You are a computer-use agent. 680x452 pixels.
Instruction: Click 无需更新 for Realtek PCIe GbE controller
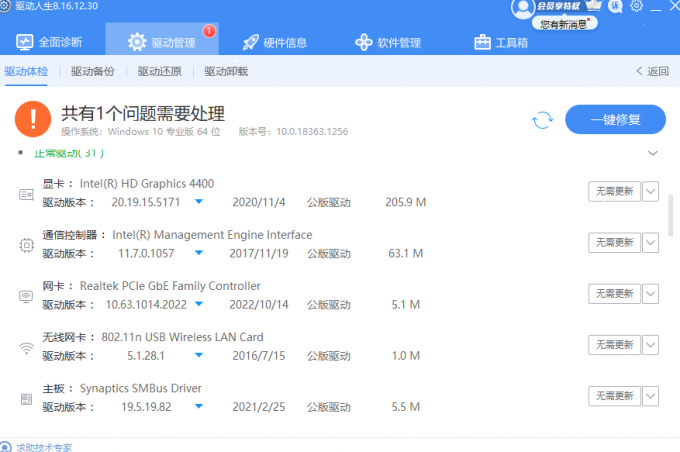point(614,294)
